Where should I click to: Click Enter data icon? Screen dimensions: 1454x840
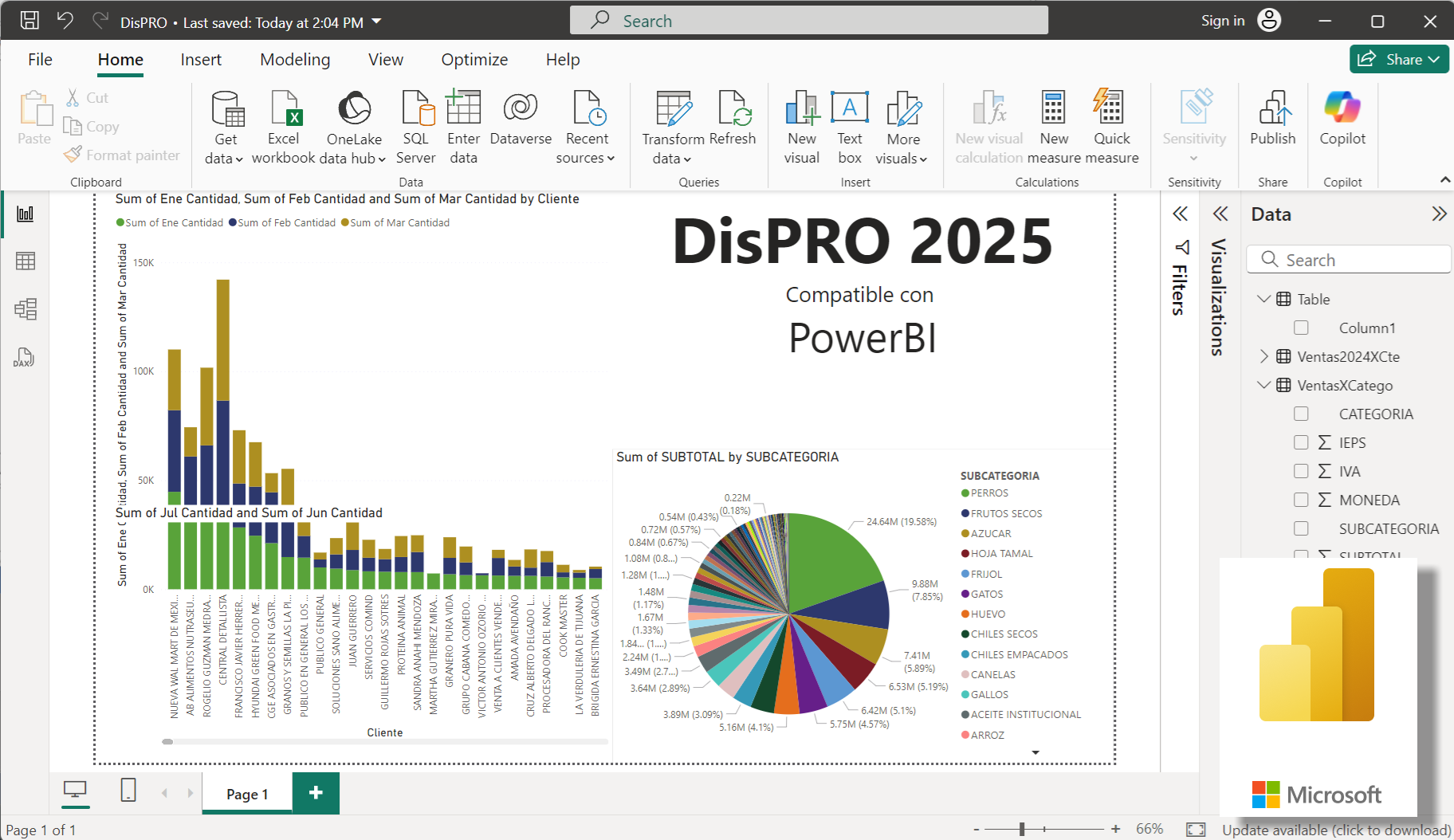[463, 107]
